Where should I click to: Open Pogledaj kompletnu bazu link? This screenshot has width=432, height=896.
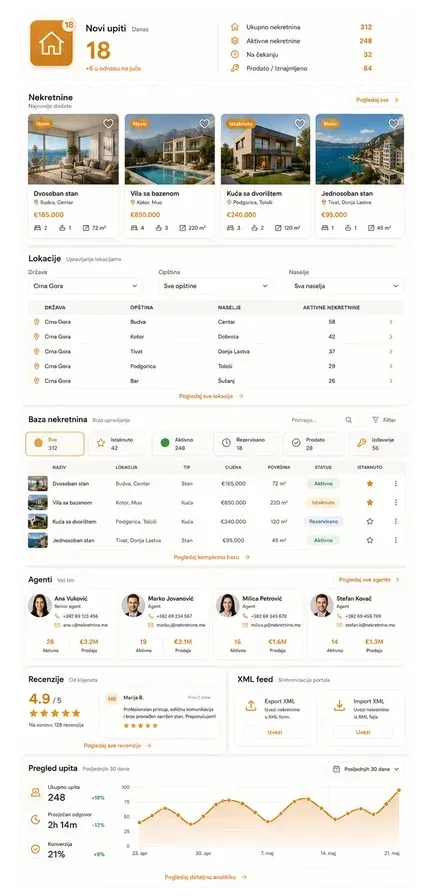tap(211, 557)
